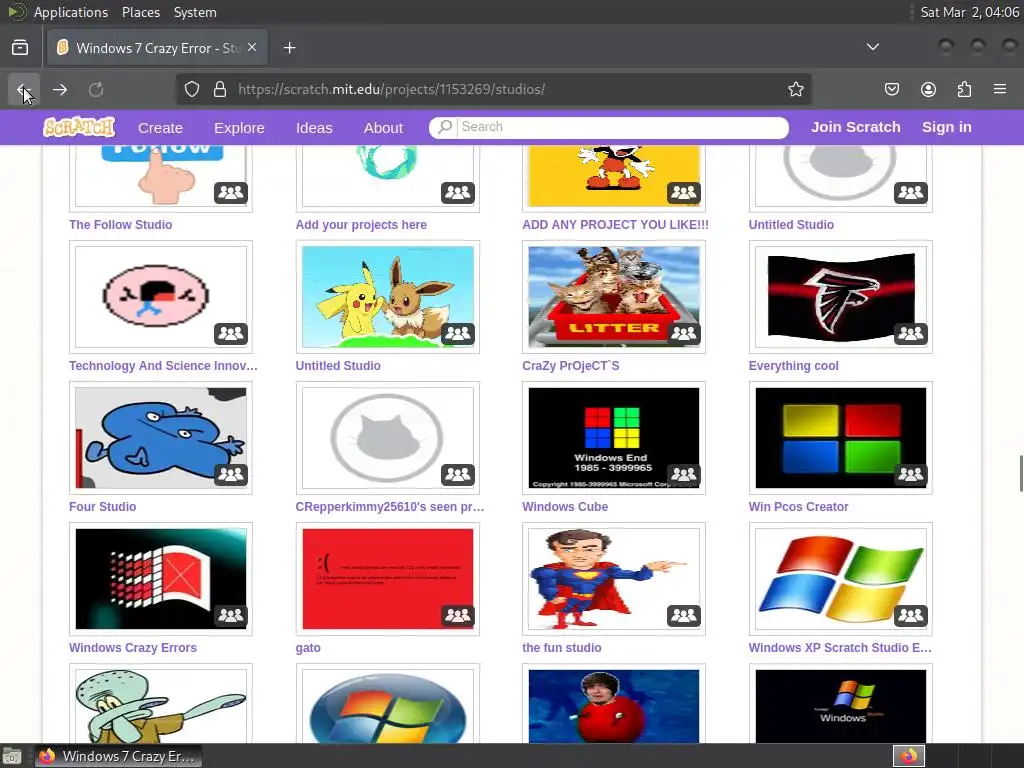1024x768 pixels.
Task: Open the Atlanta Falcons flag thumbnail
Action: click(840, 296)
